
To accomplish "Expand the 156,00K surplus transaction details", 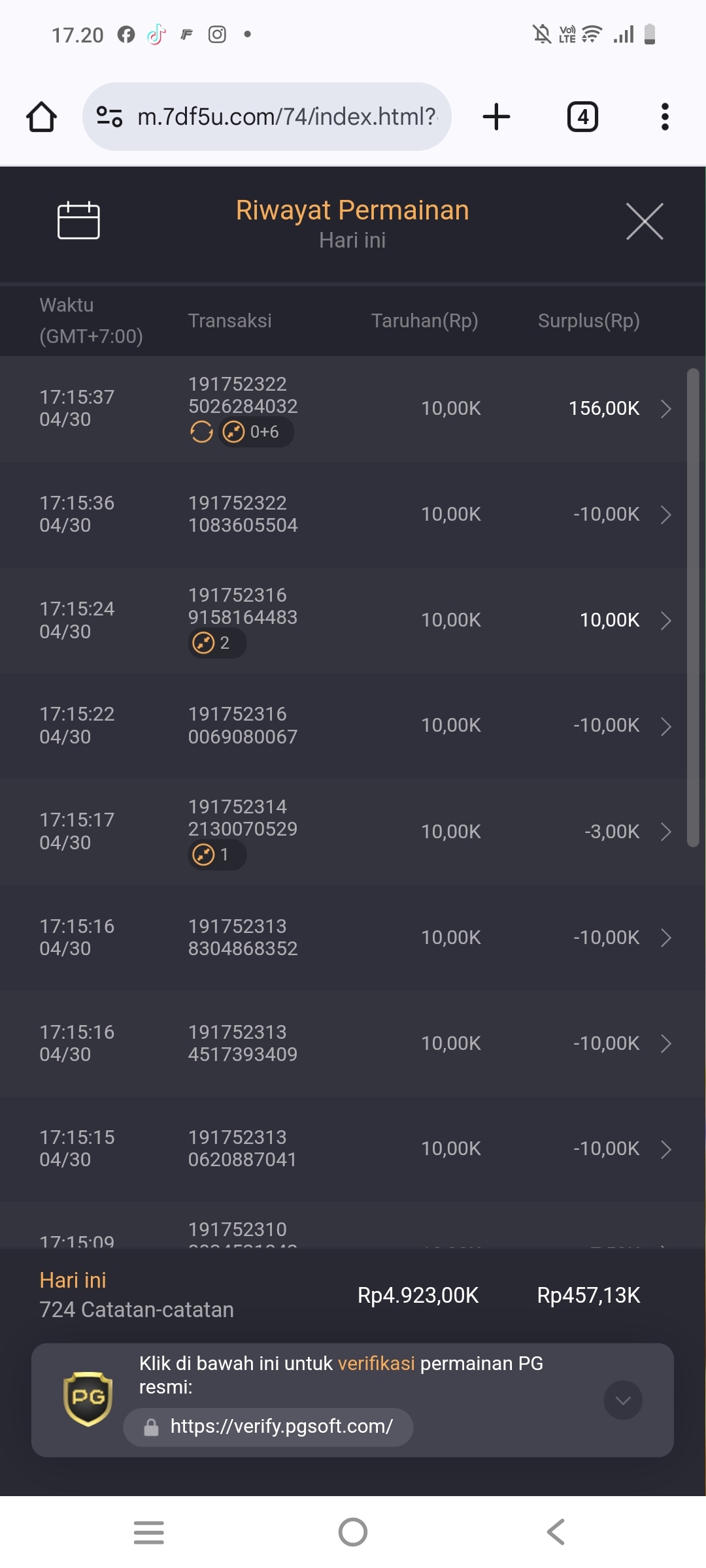I will [x=666, y=409].
